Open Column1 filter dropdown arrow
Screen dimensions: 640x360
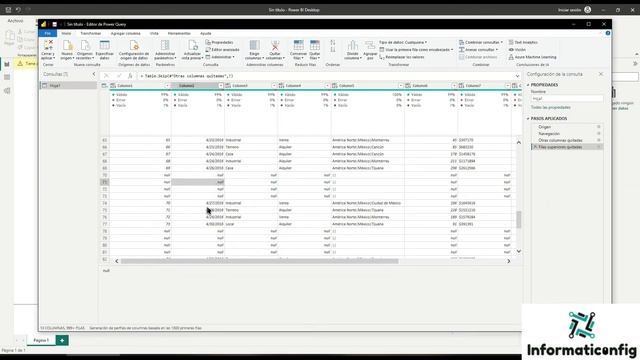167,86
